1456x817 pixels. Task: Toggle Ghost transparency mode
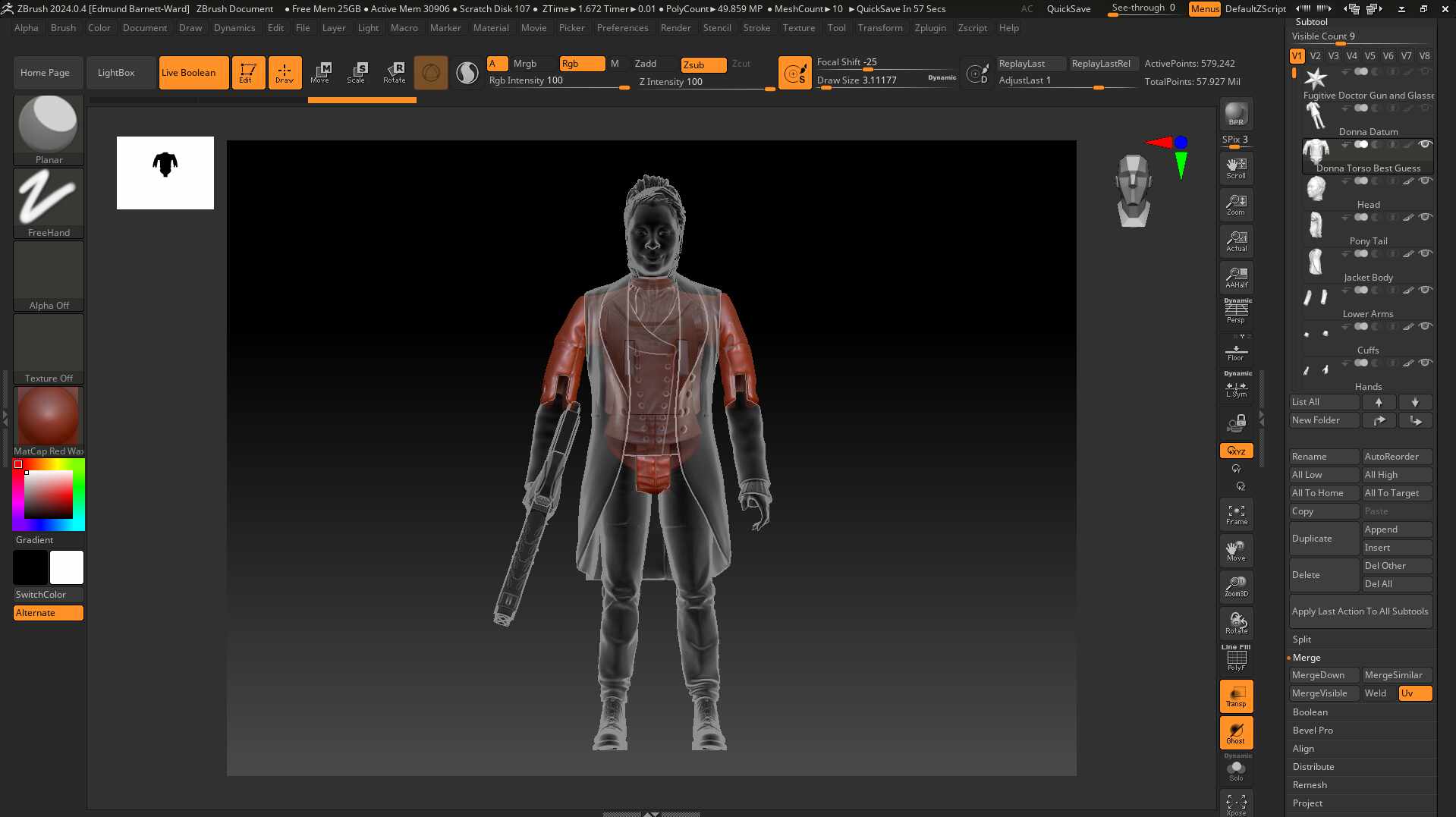[x=1236, y=733]
